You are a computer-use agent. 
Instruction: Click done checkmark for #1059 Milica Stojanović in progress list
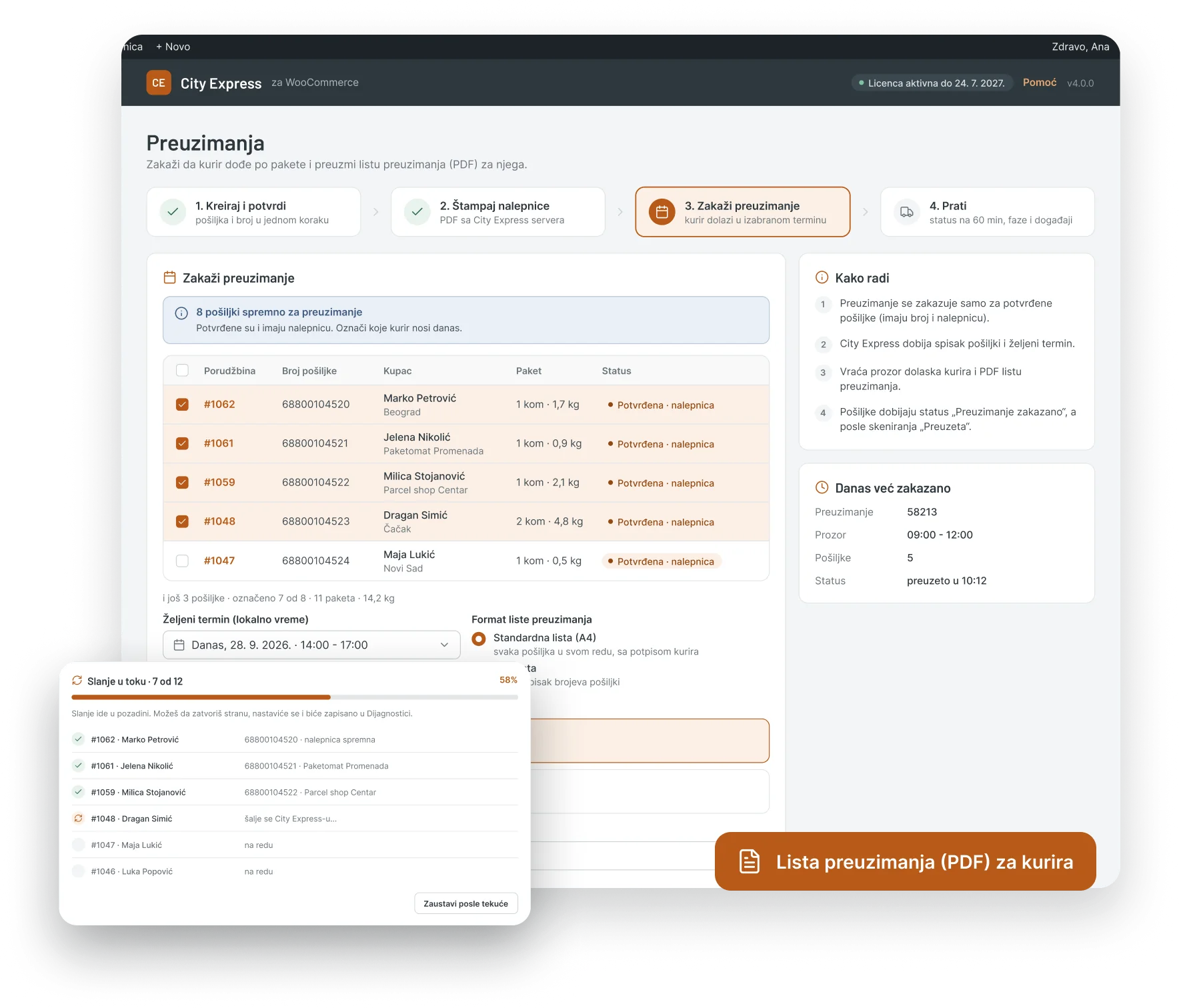79,792
